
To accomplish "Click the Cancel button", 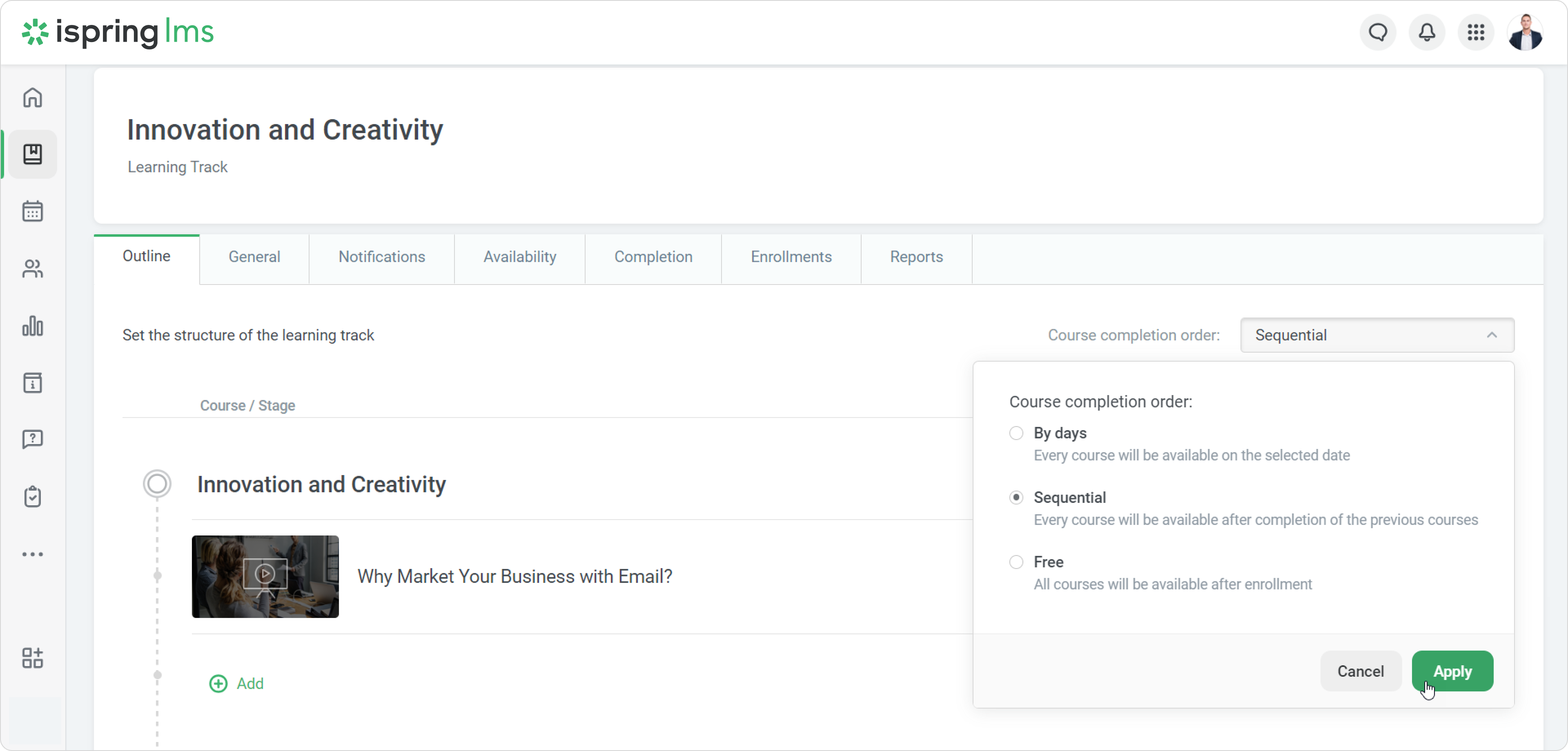I will tap(1361, 671).
